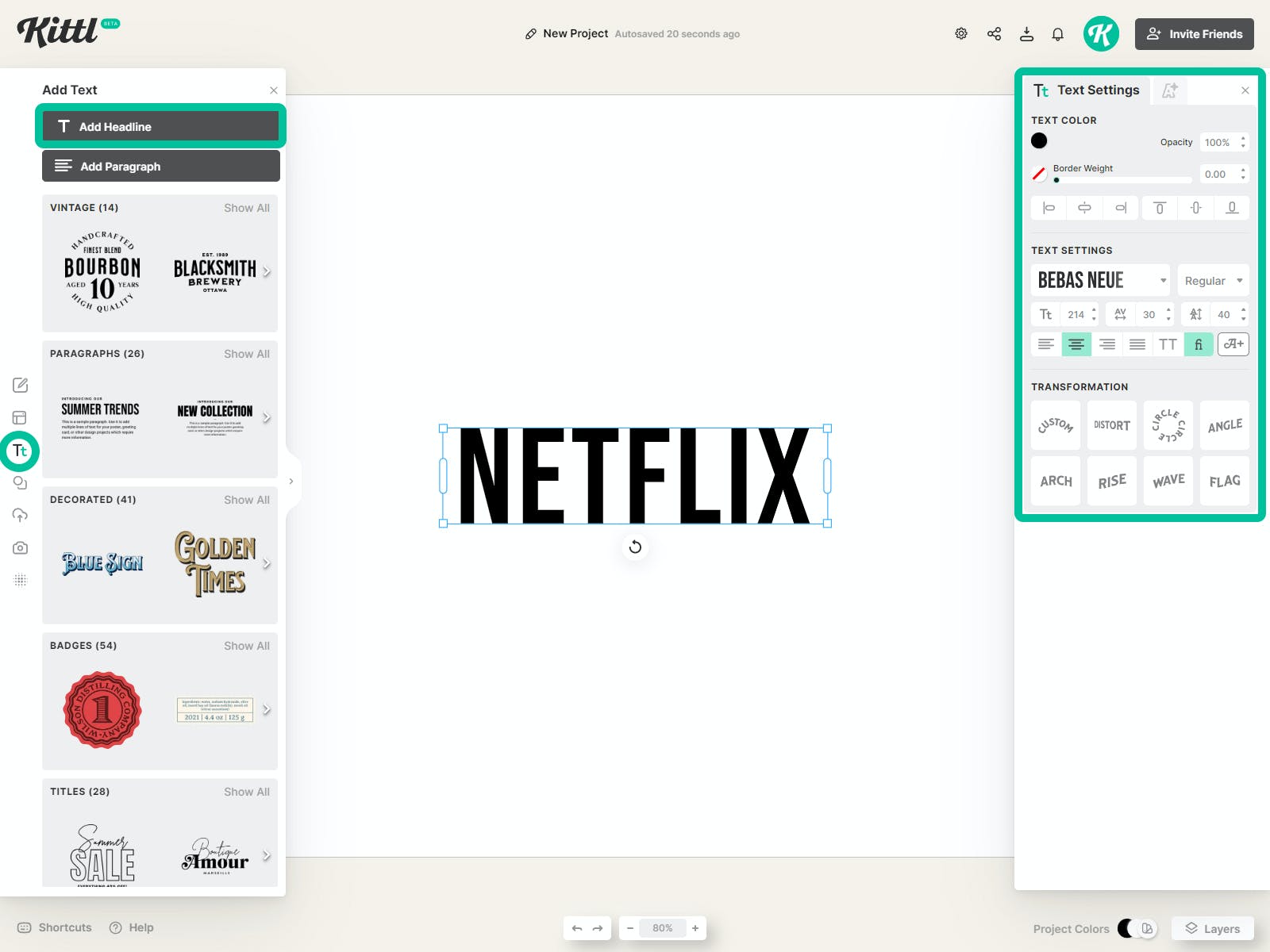Undo the last action
The height and width of the screenshot is (952, 1270).
pos(577,928)
